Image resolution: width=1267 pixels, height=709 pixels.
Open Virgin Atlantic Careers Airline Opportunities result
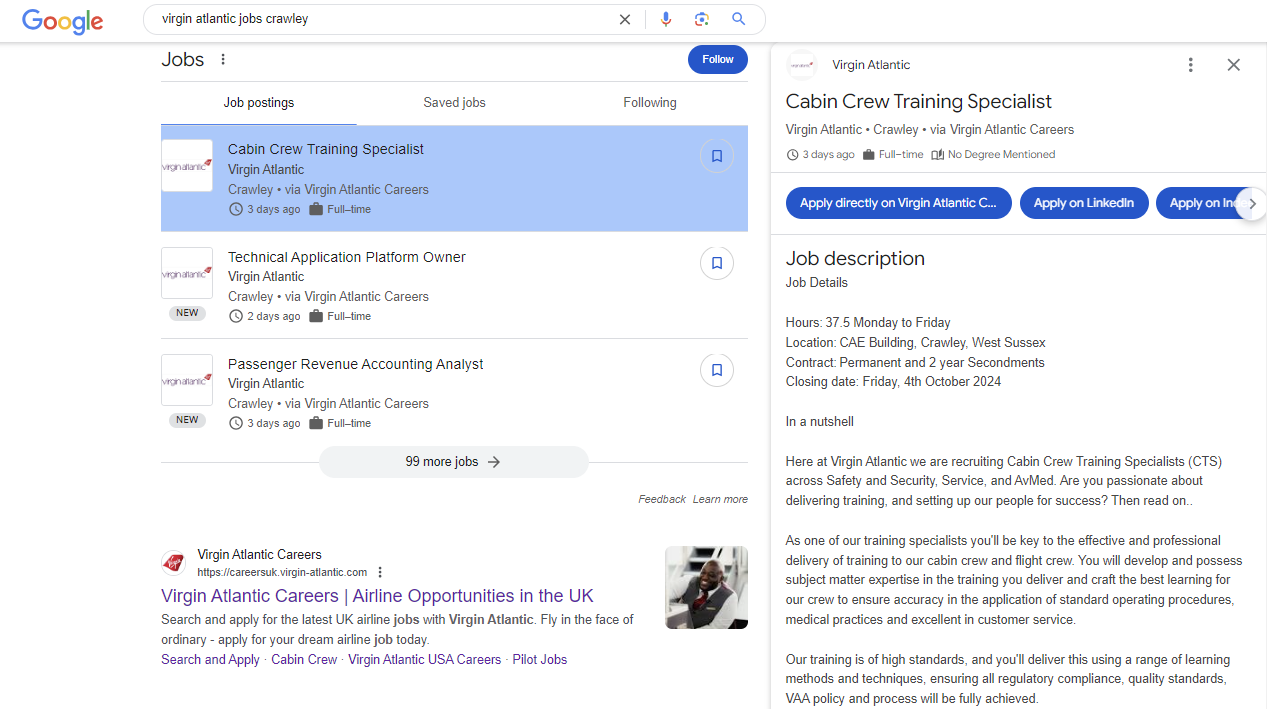(x=377, y=596)
